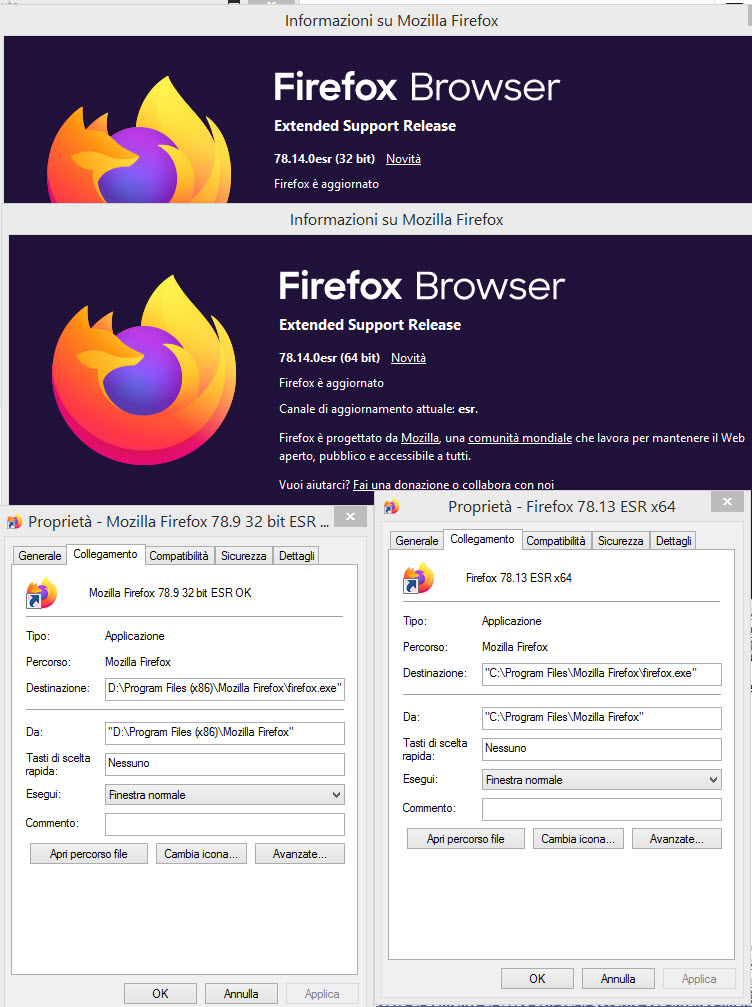Click Da field with C:\Program Files\Mozilla Firefox
This screenshot has height=1007, width=752.
click(602, 718)
